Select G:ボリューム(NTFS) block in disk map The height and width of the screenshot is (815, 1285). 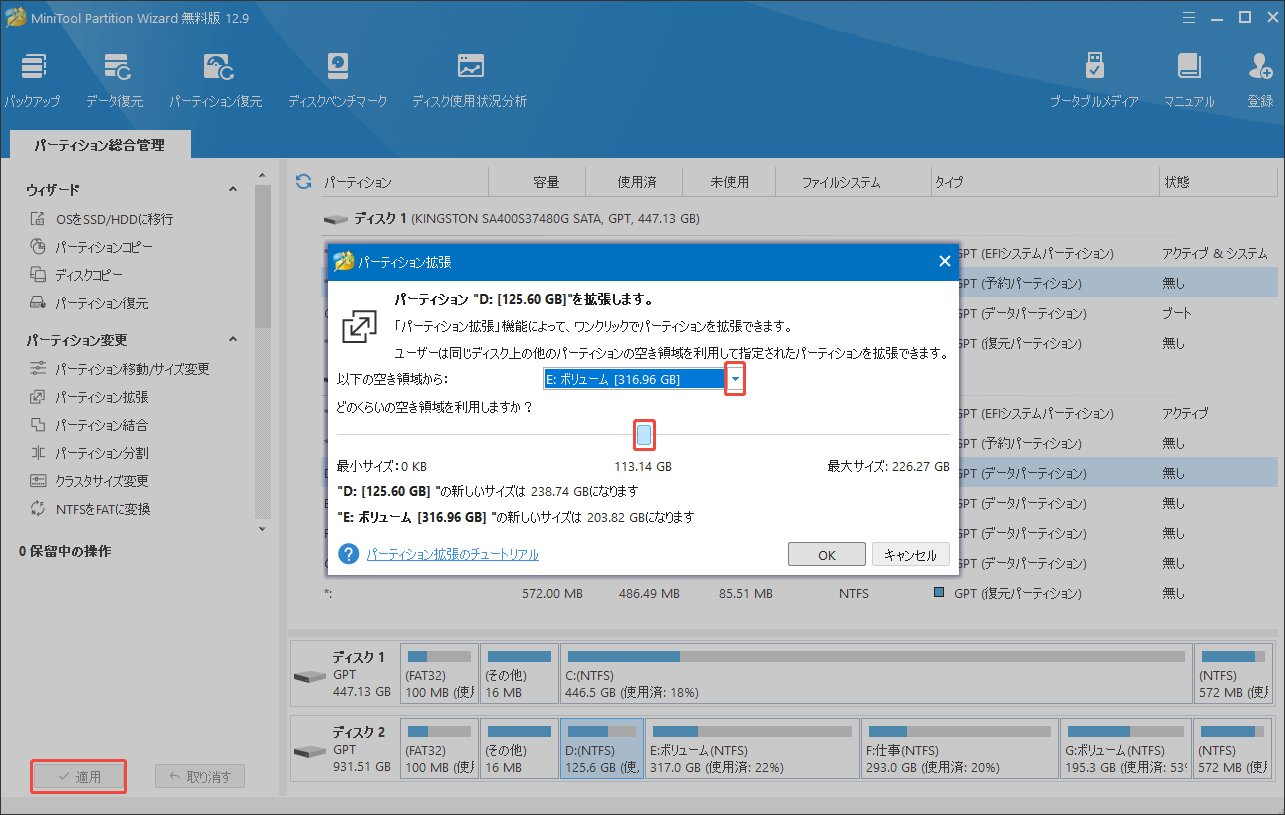pos(1126,748)
